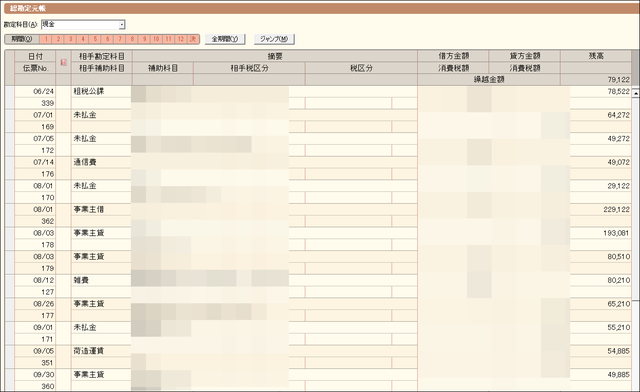This screenshot has height=392, width=640.
Task: Click the 相手勘定科目 column header
Action: 102,56
